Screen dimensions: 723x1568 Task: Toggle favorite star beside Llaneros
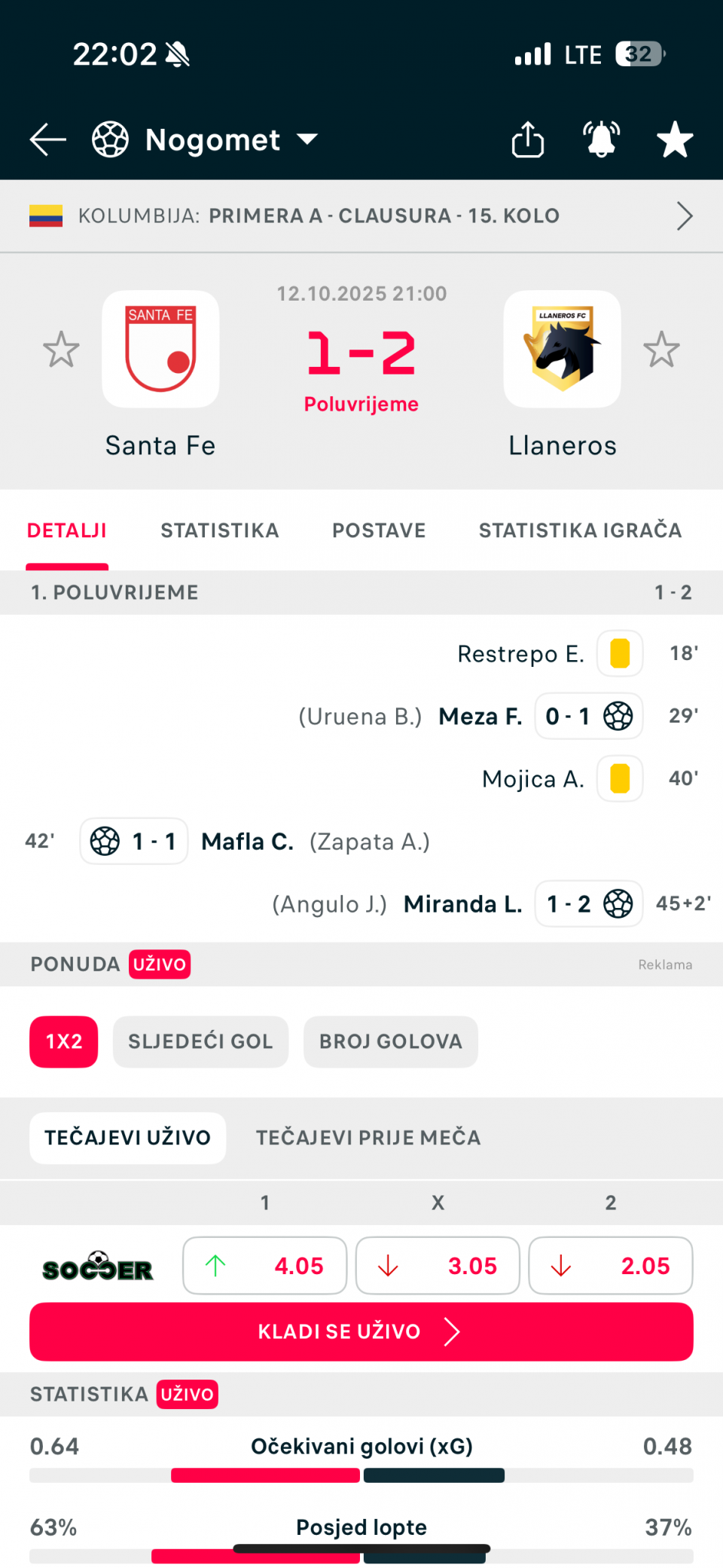(x=661, y=350)
